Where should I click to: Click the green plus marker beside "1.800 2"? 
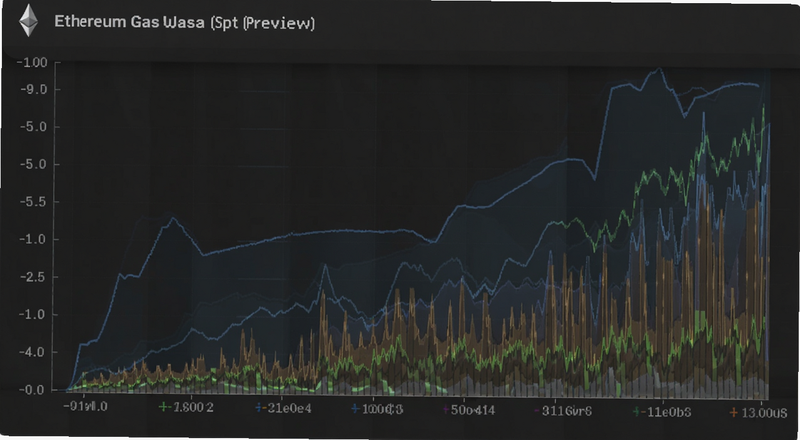point(164,407)
